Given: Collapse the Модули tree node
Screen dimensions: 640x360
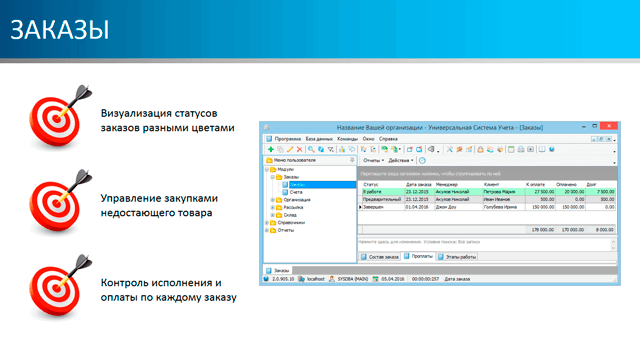Looking at the screenshot, I should coord(267,169).
